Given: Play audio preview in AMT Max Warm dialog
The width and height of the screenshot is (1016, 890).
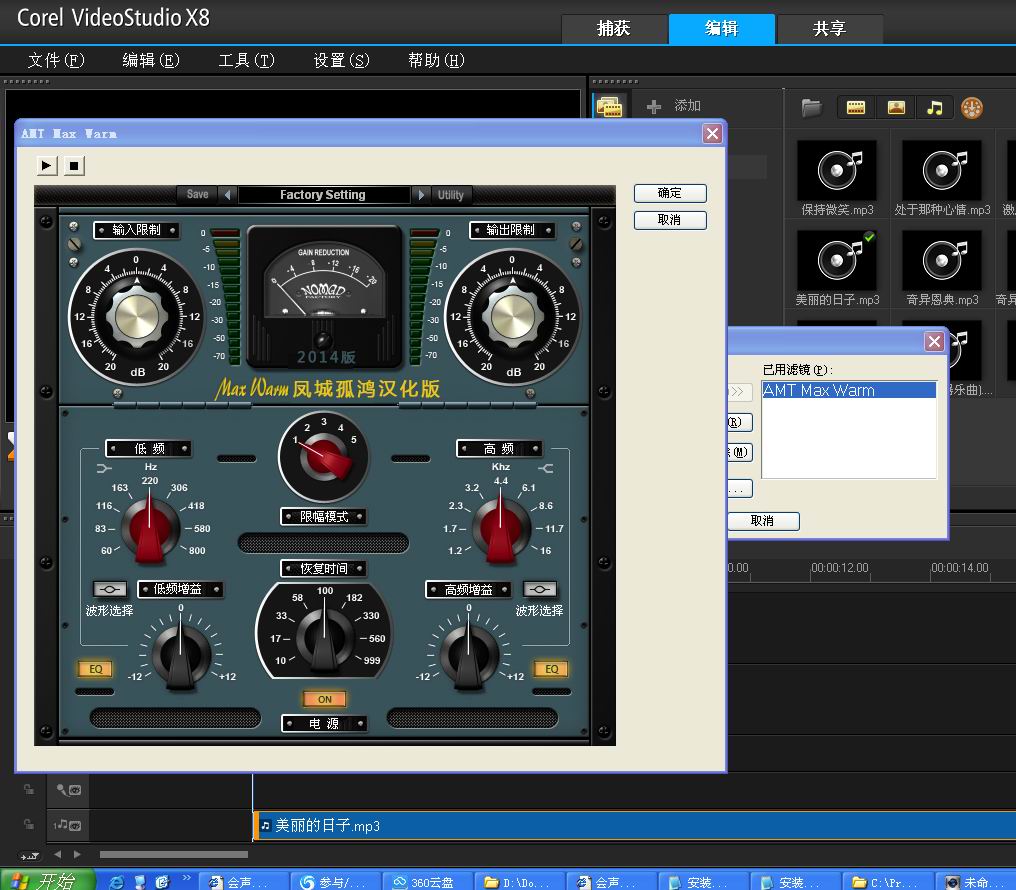Looking at the screenshot, I should click(47, 166).
